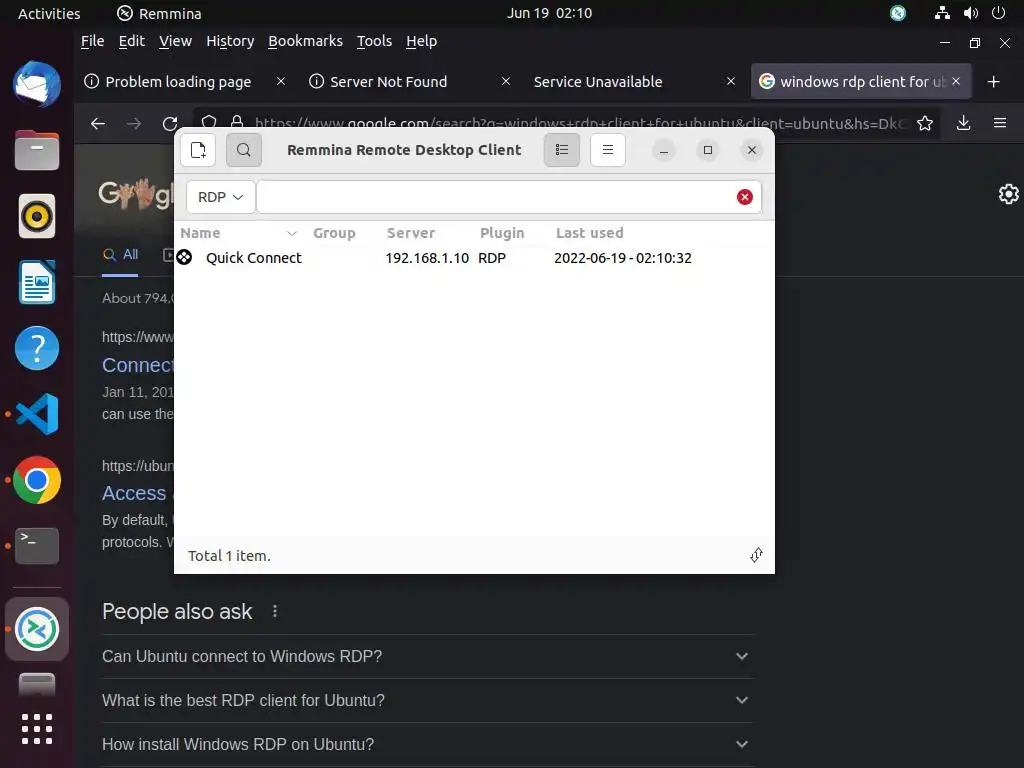
Task: Click the RDP plugin cell
Action: click(x=492, y=258)
